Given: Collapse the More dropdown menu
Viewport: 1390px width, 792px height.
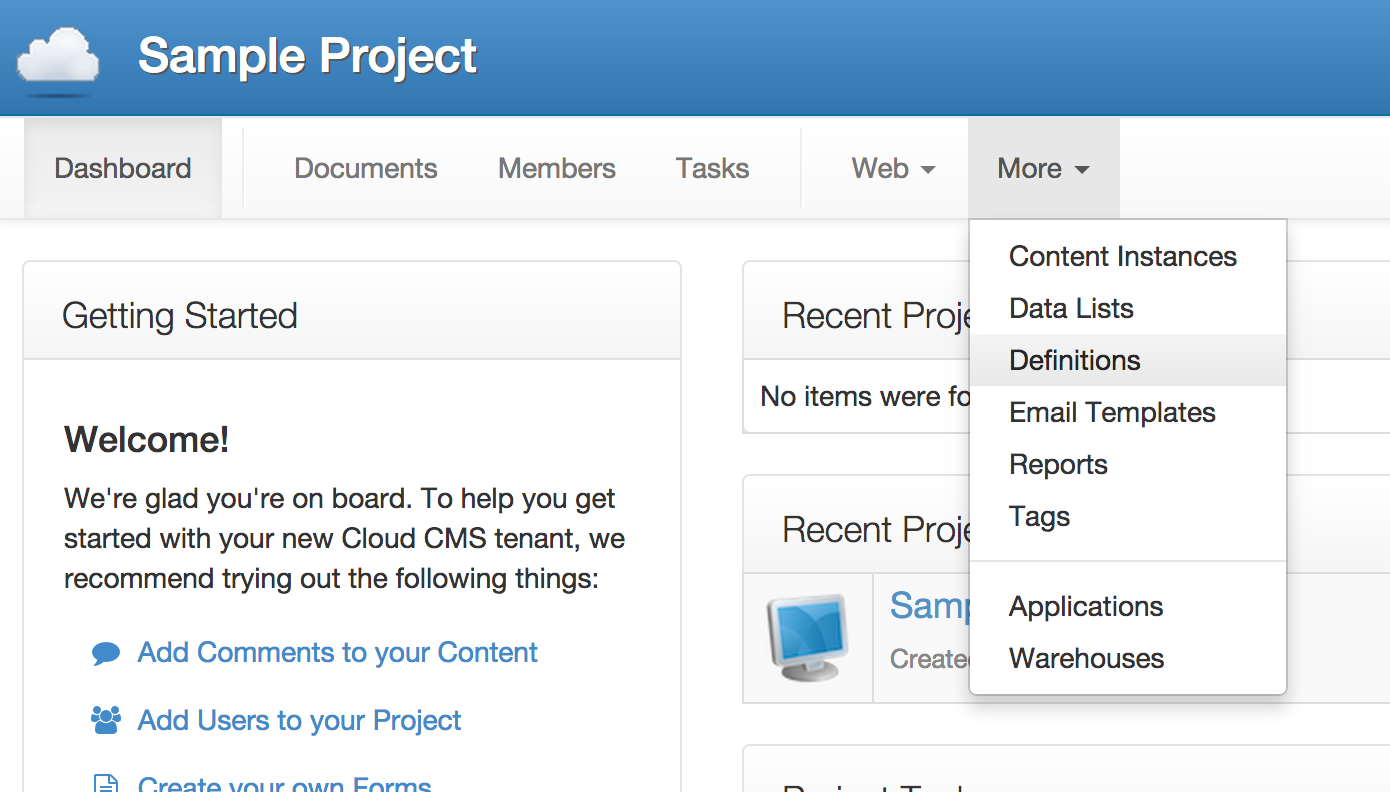Looking at the screenshot, I should (1043, 168).
